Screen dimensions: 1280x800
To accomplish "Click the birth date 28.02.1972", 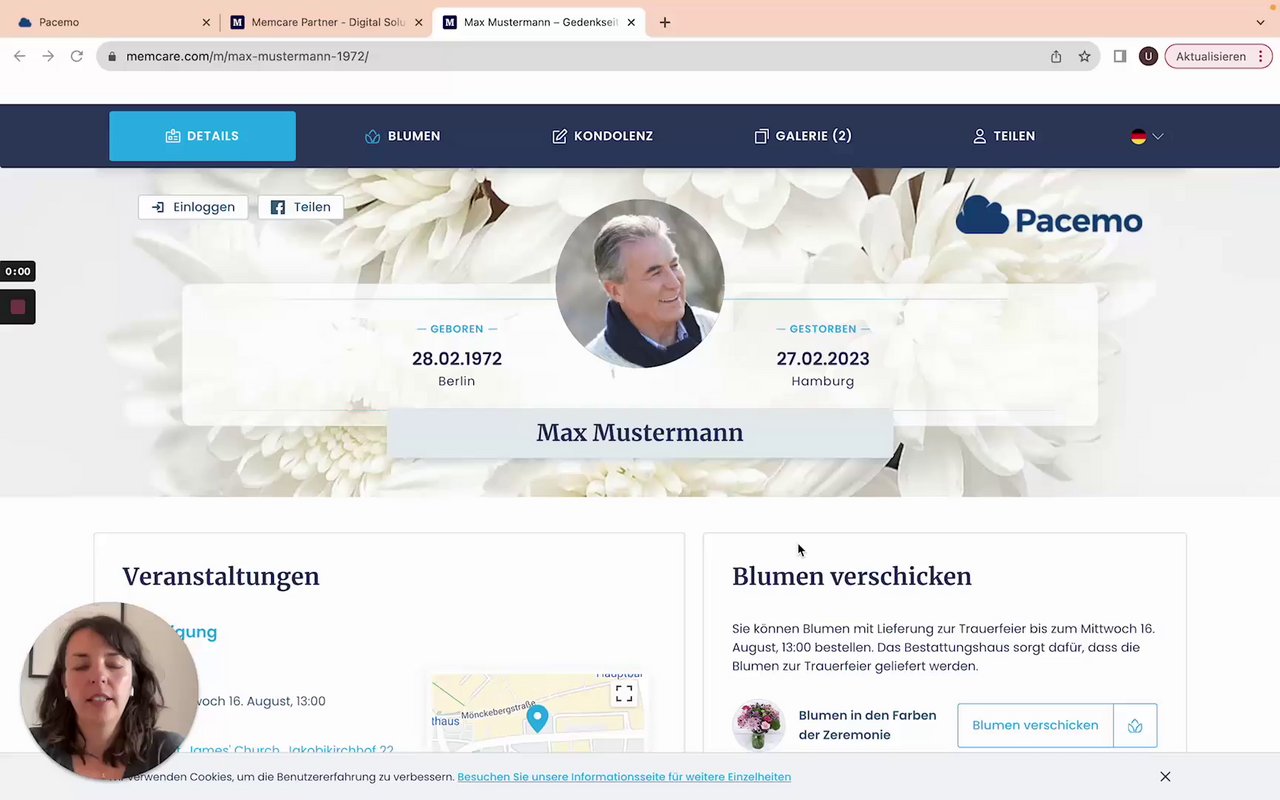I will (x=457, y=358).
